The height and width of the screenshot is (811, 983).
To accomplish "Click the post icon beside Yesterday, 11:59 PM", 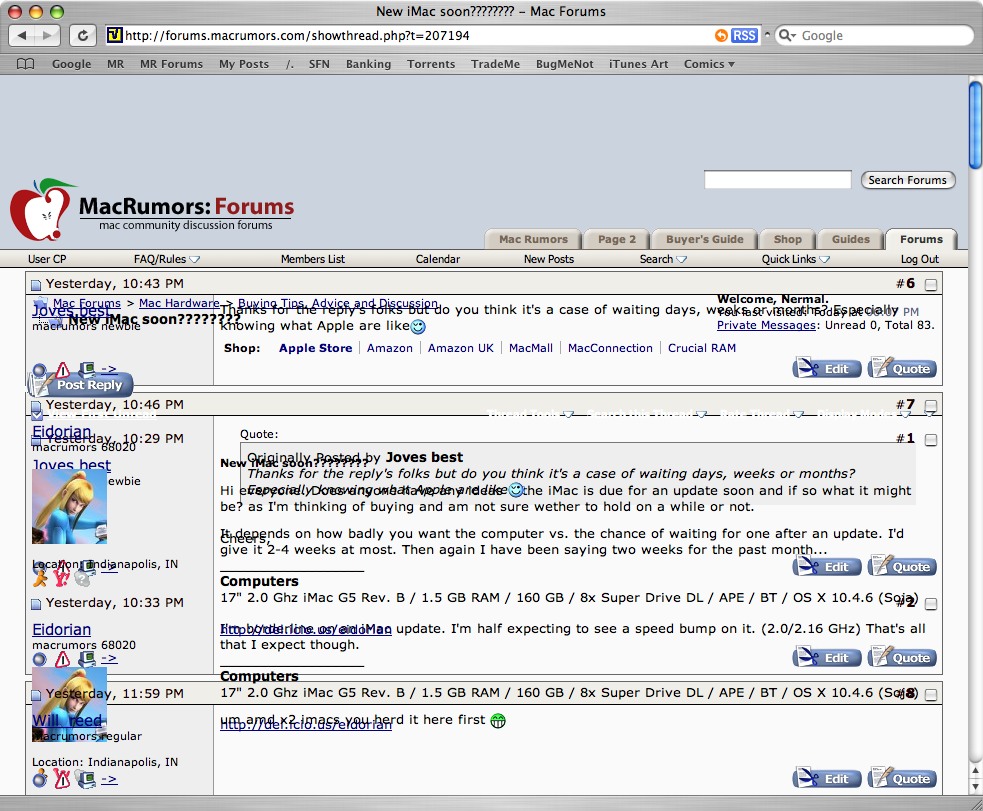I will click(x=36, y=694).
